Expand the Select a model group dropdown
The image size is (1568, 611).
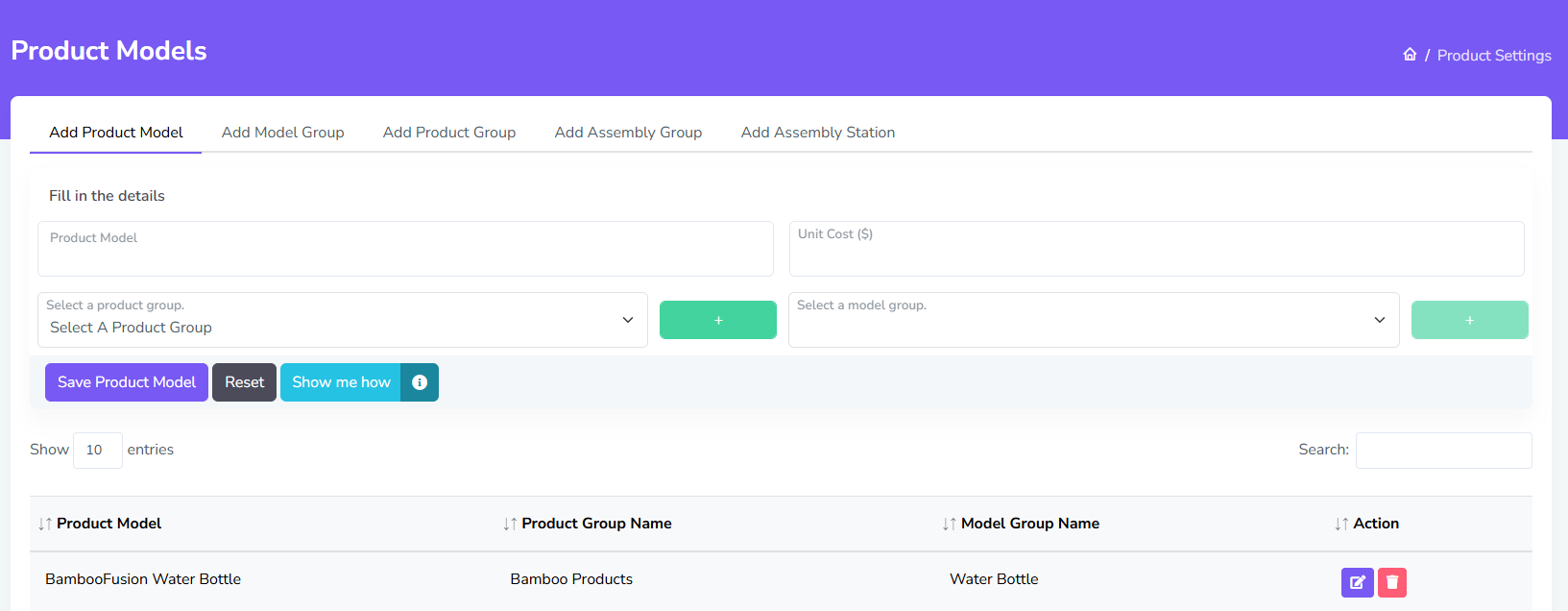(1093, 320)
